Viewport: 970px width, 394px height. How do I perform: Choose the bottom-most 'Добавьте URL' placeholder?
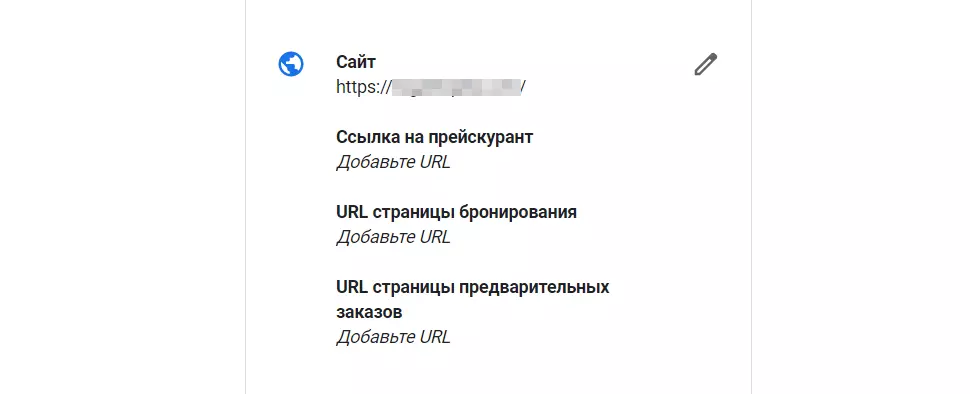coord(393,337)
